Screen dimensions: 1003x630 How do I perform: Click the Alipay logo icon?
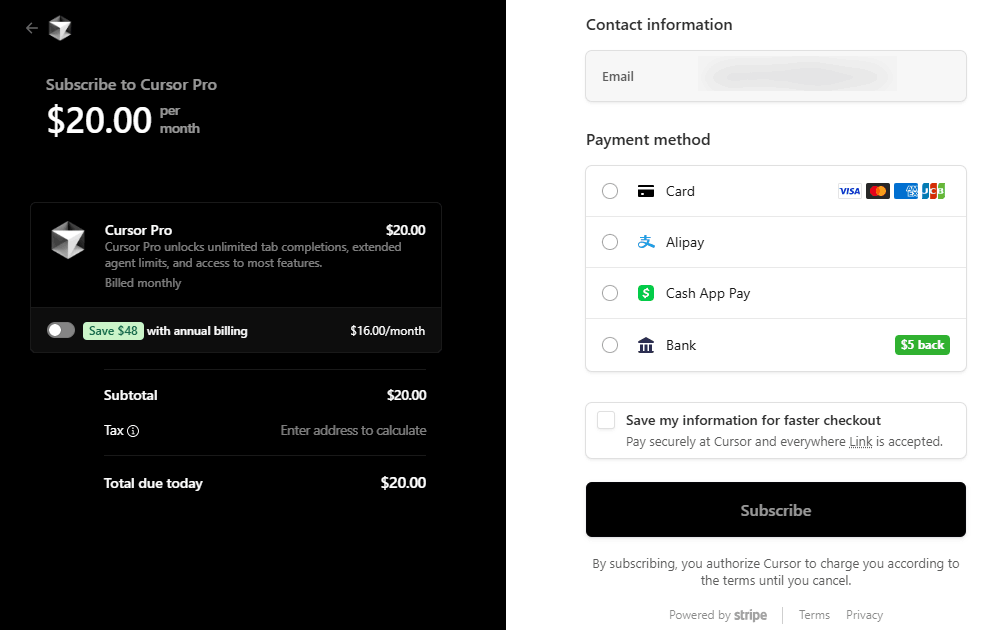pyautogui.click(x=646, y=242)
